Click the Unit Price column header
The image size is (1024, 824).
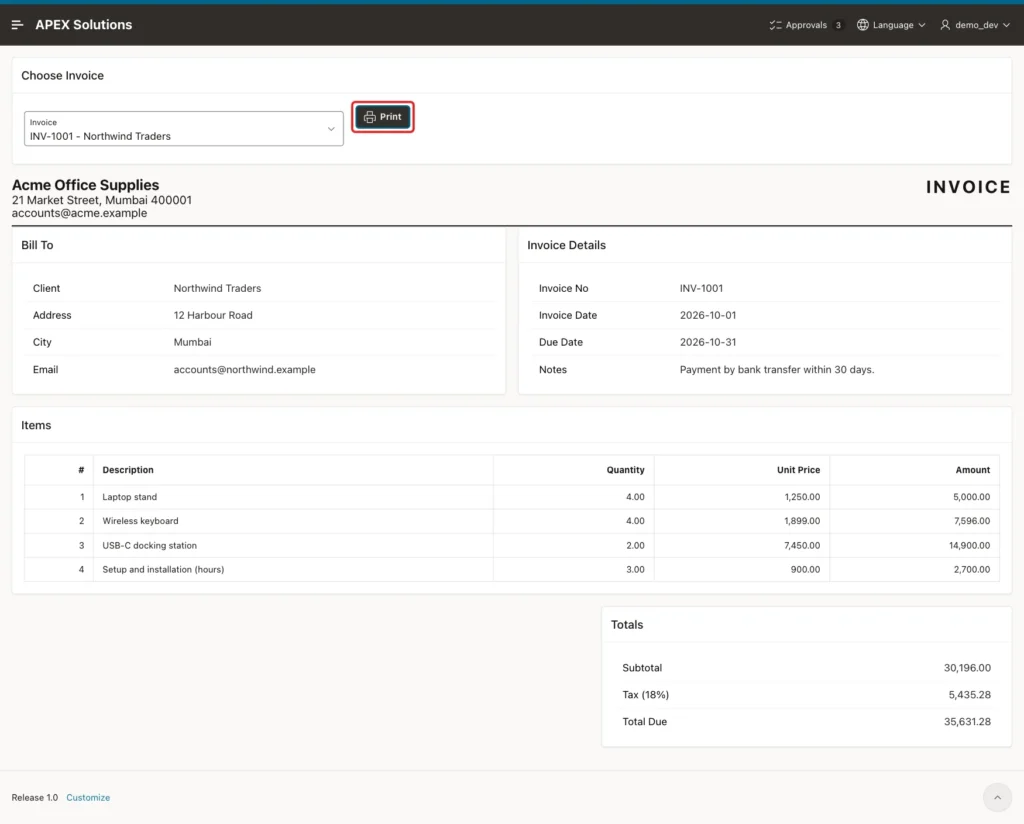798,470
